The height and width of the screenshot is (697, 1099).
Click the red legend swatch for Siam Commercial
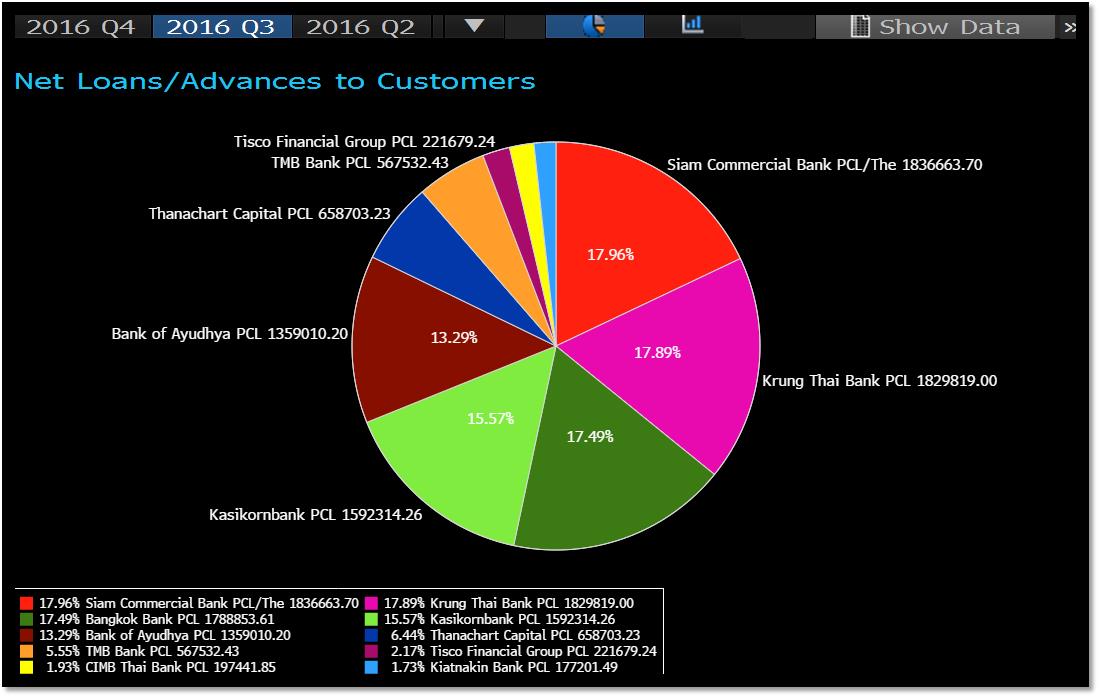point(27,603)
